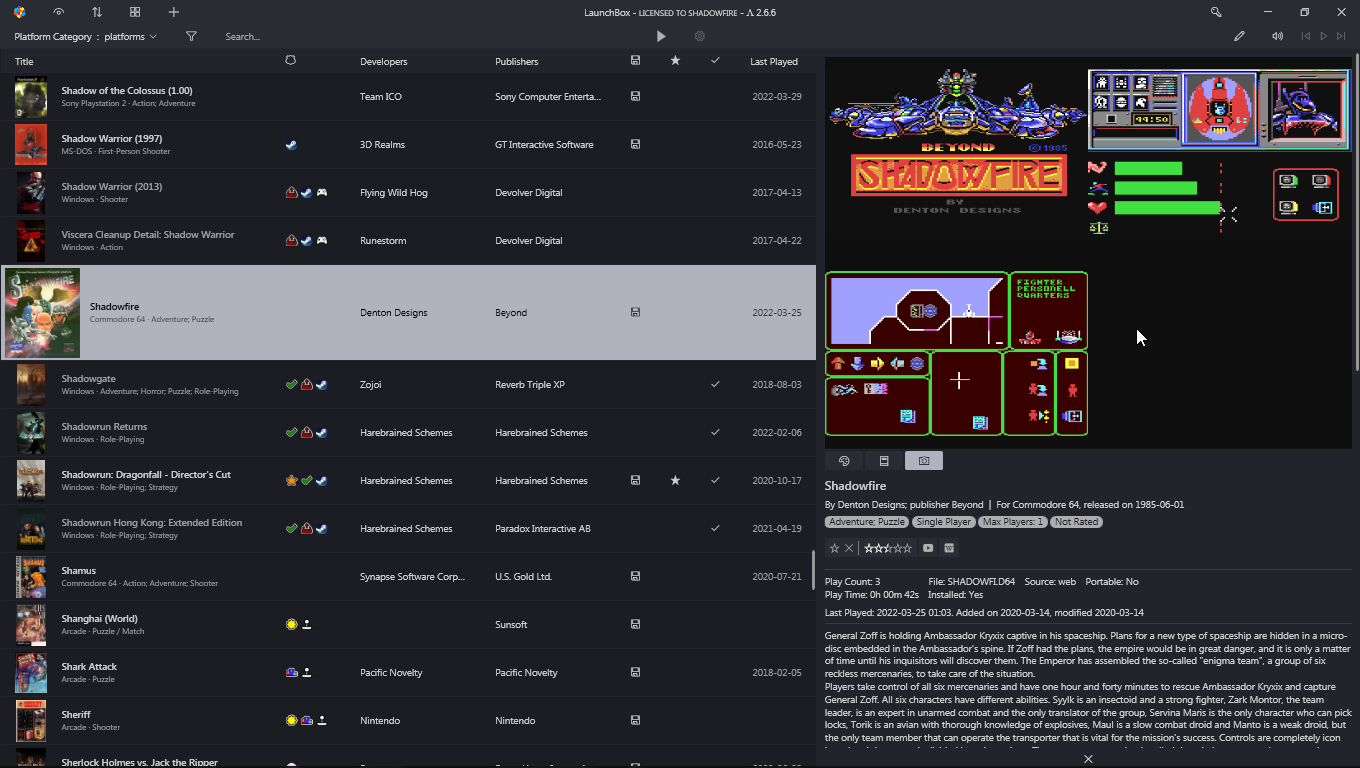The height and width of the screenshot is (768, 1360).
Task: Click the Max Players: 1 tag
Action: click(1013, 522)
